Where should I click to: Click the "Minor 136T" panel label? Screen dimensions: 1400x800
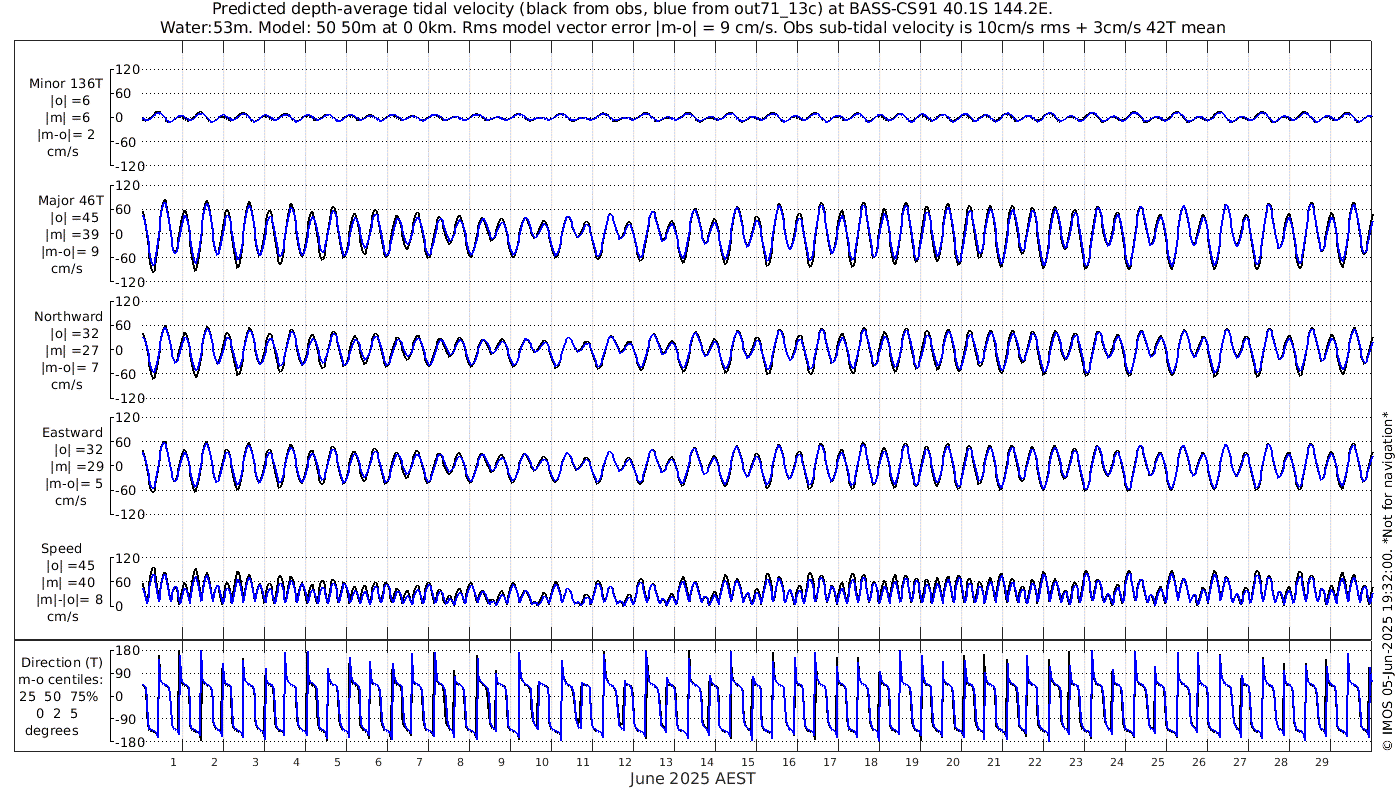[65, 84]
